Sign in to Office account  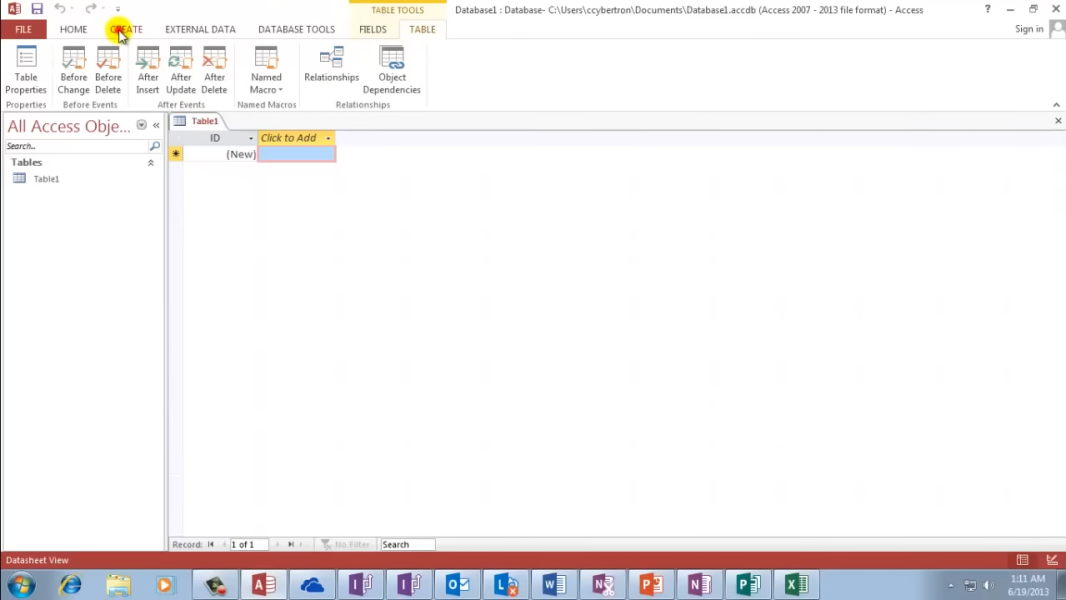tap(1029, 29)
